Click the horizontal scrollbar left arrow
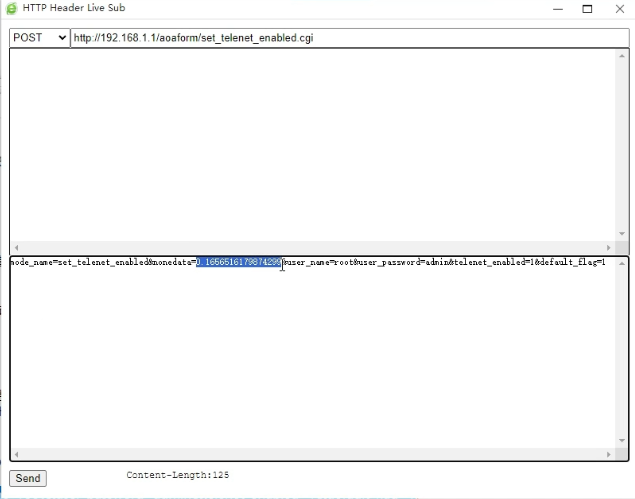The width and height of the screenshot is (635, 499). [x=16, y=248]
